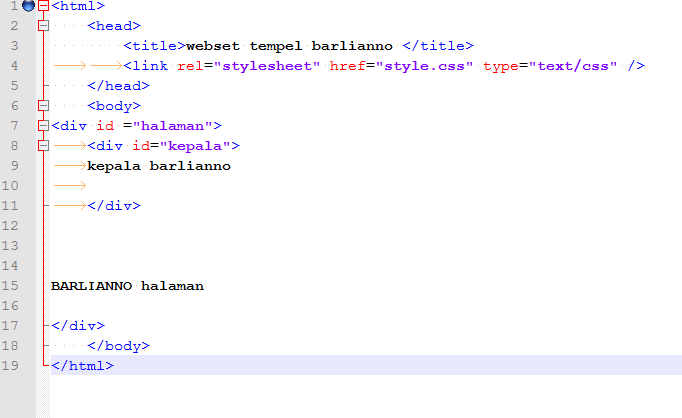Image resolution: width=682 pixels, height=418 pixels.
Task: Click the stylesheet attribute value
Action: pos(267,66)
